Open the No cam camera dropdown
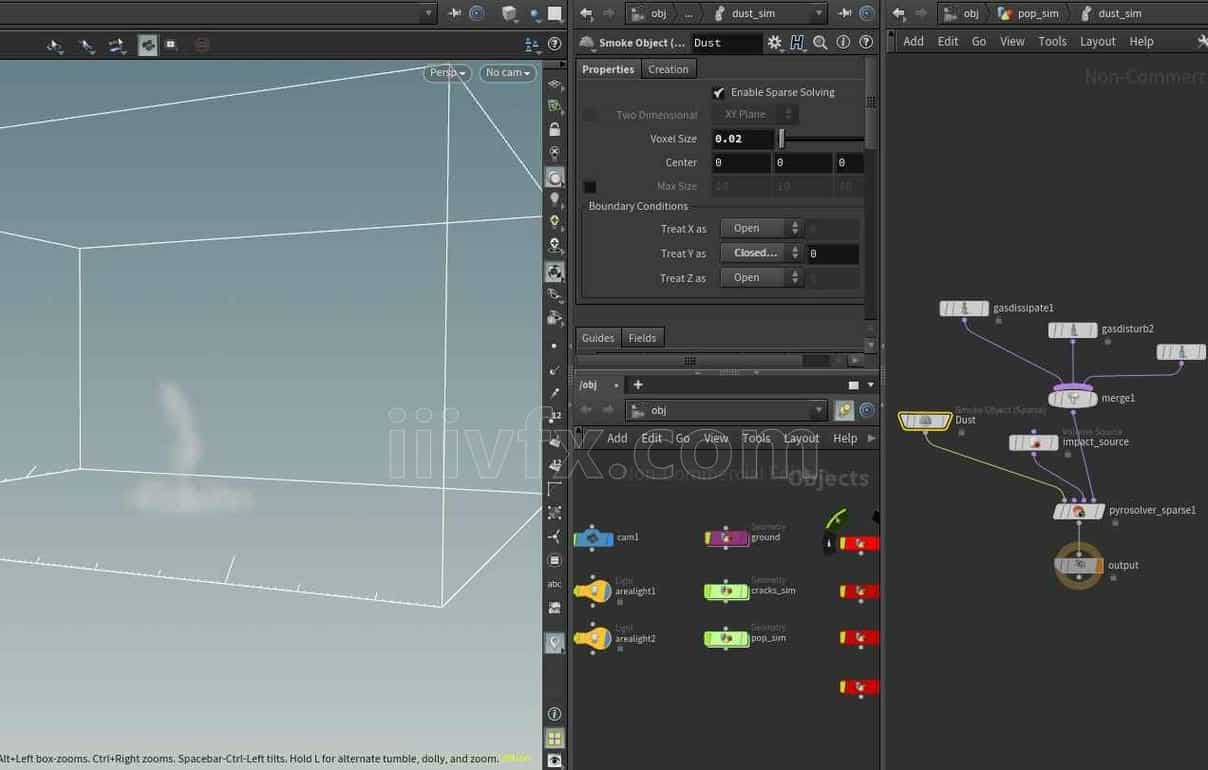The width and height of the screenshot is (1208, 770). point(508,73)
